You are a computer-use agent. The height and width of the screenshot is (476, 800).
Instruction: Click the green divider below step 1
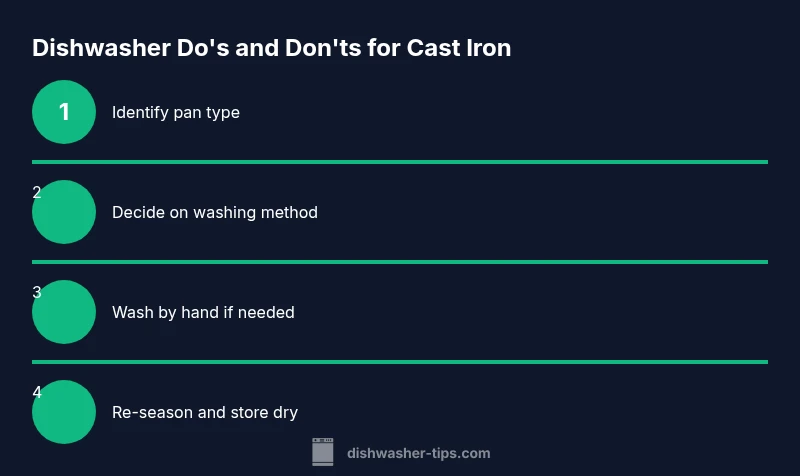400,161
